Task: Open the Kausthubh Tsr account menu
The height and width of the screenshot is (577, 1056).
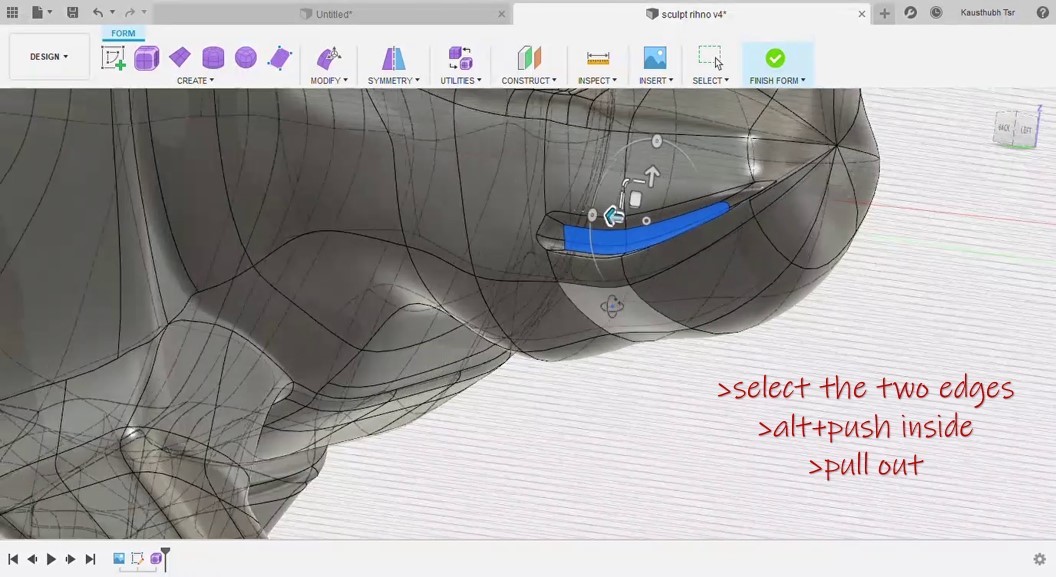Action: pyautogui.click(x=987, y=13)
